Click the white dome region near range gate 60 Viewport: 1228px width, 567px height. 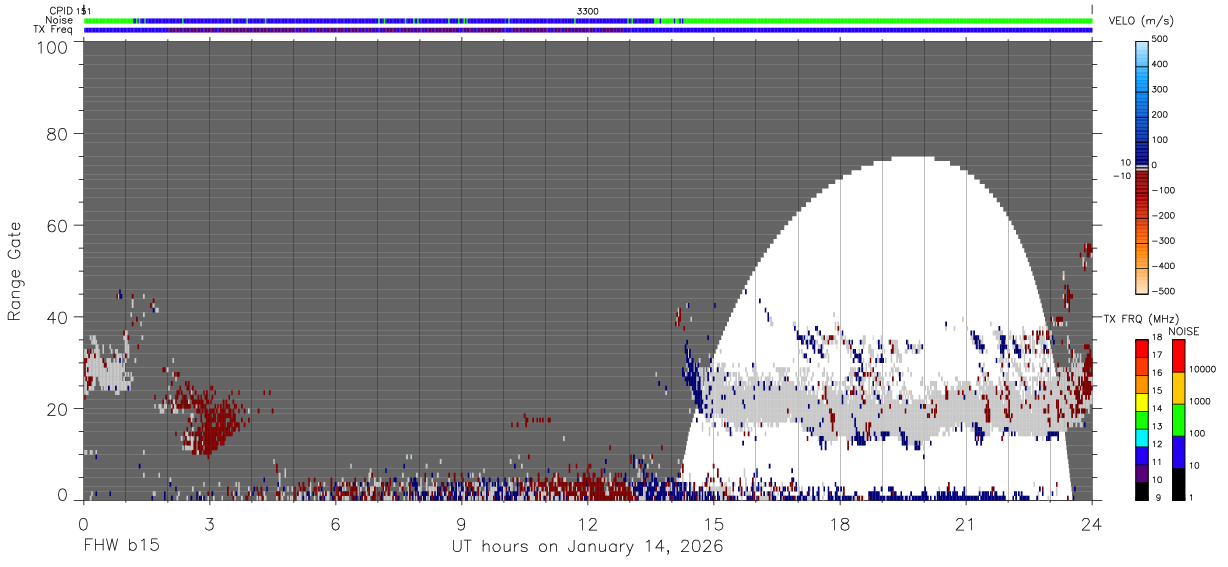[905, 225]
